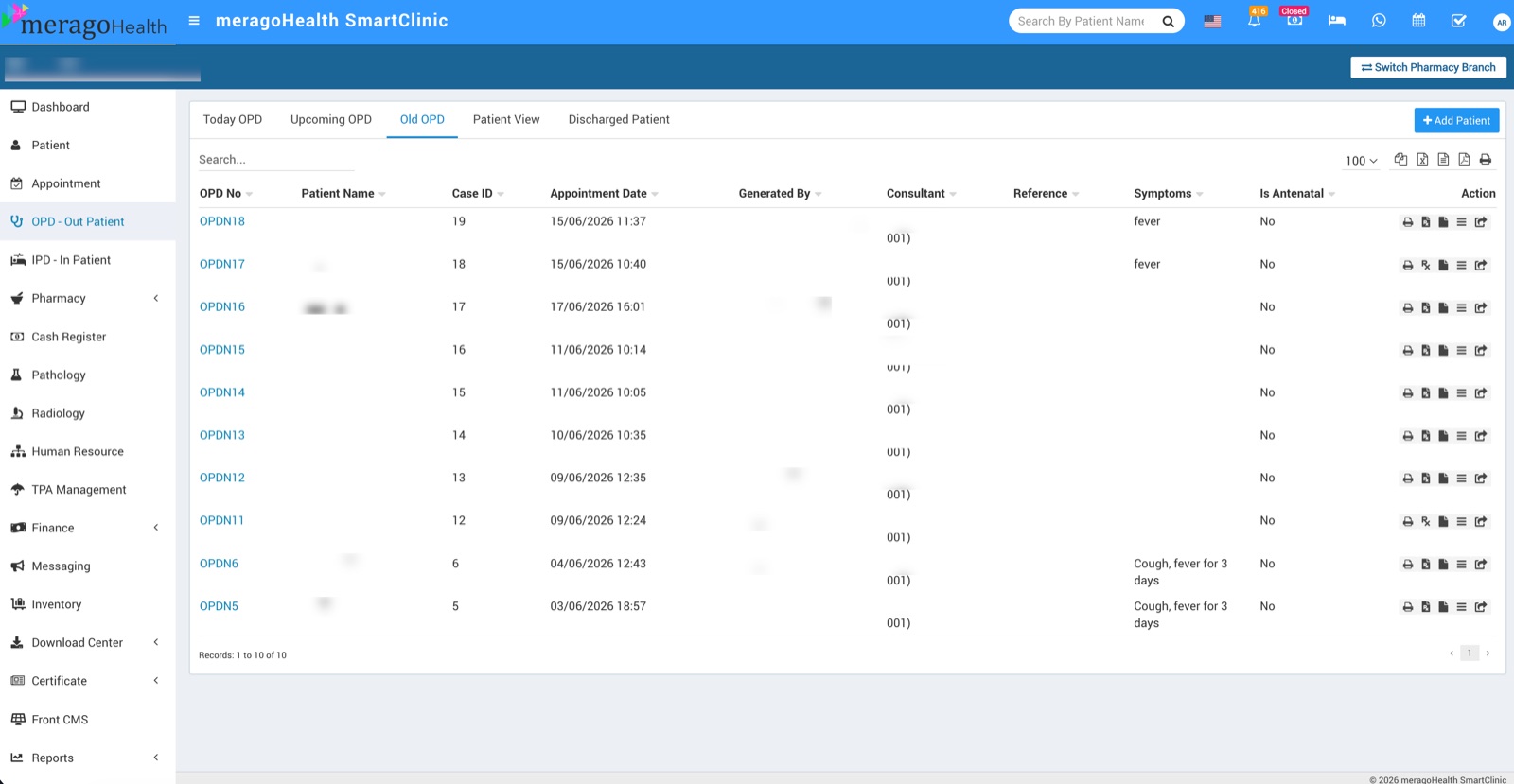
Task: Open document icon for OPDN12 row
Action: 1443,479
